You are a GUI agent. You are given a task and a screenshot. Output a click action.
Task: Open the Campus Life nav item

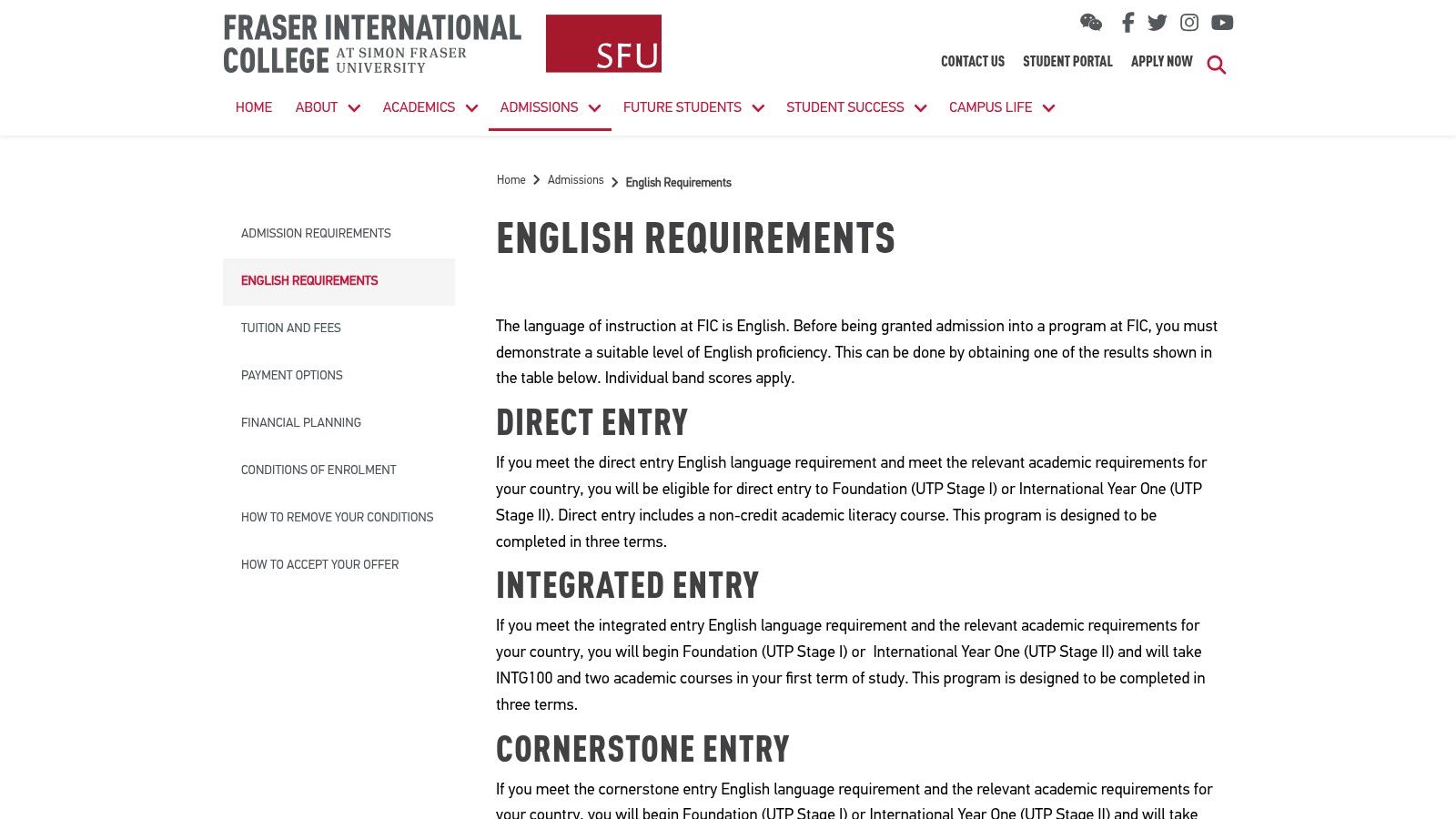(990, 107)
